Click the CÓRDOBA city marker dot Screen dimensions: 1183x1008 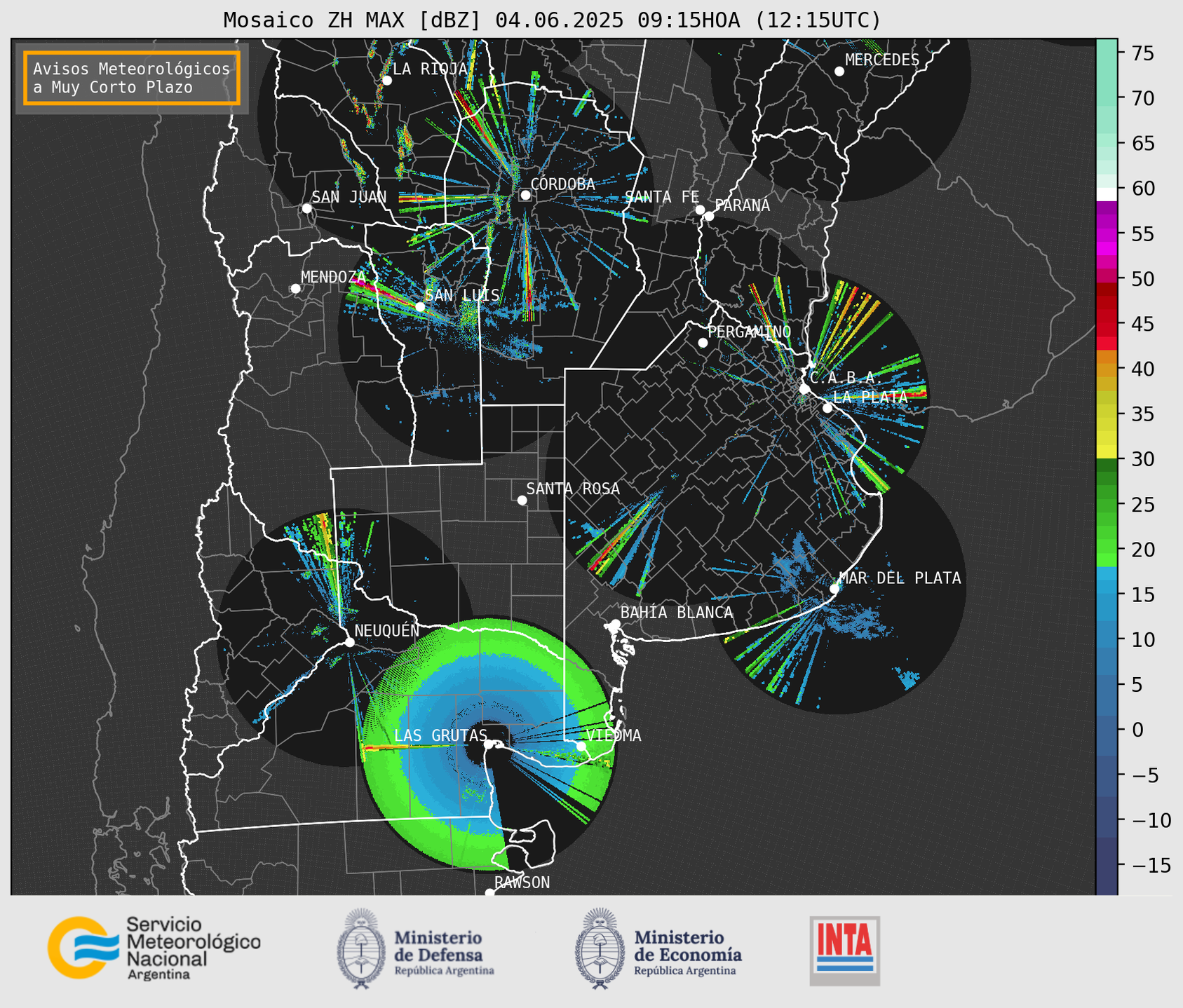point(525,195)
